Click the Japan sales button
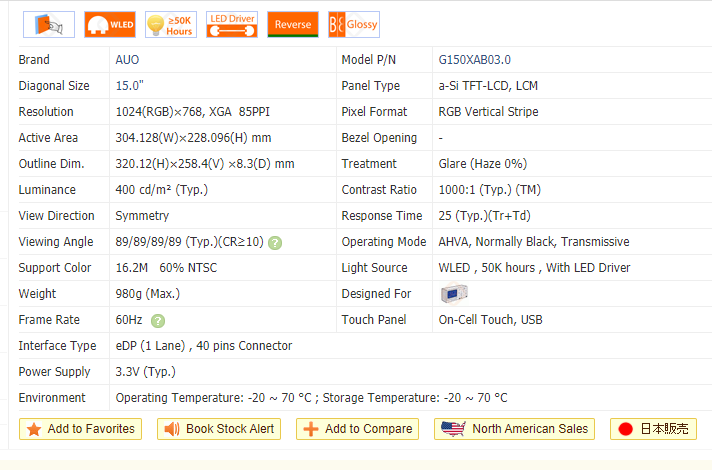The width and height of the screenshot is (712, 470). [x=653, y=429]
